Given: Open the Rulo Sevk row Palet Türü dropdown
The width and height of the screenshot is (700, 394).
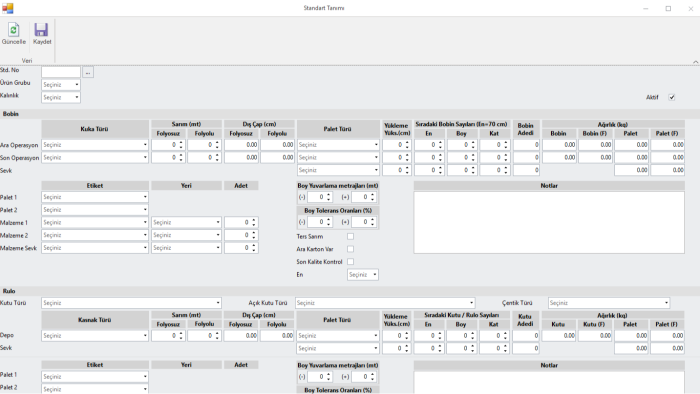Looking at the screenshot, I should pos(338,348).
